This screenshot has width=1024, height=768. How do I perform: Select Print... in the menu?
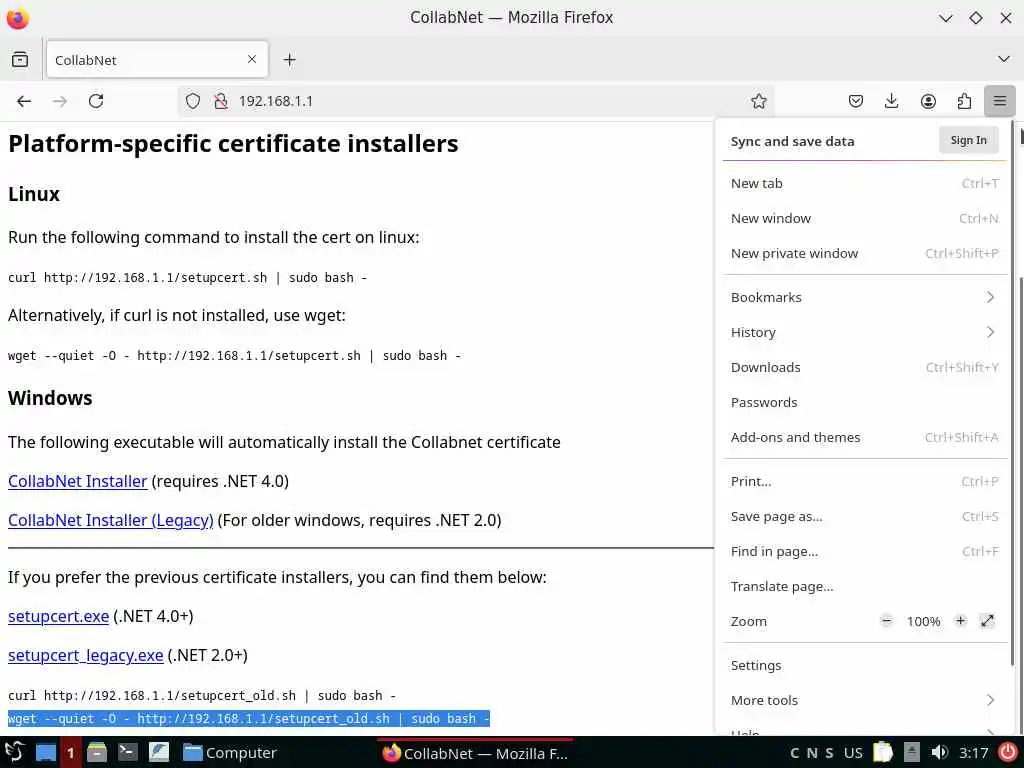(x=865, y=481)
